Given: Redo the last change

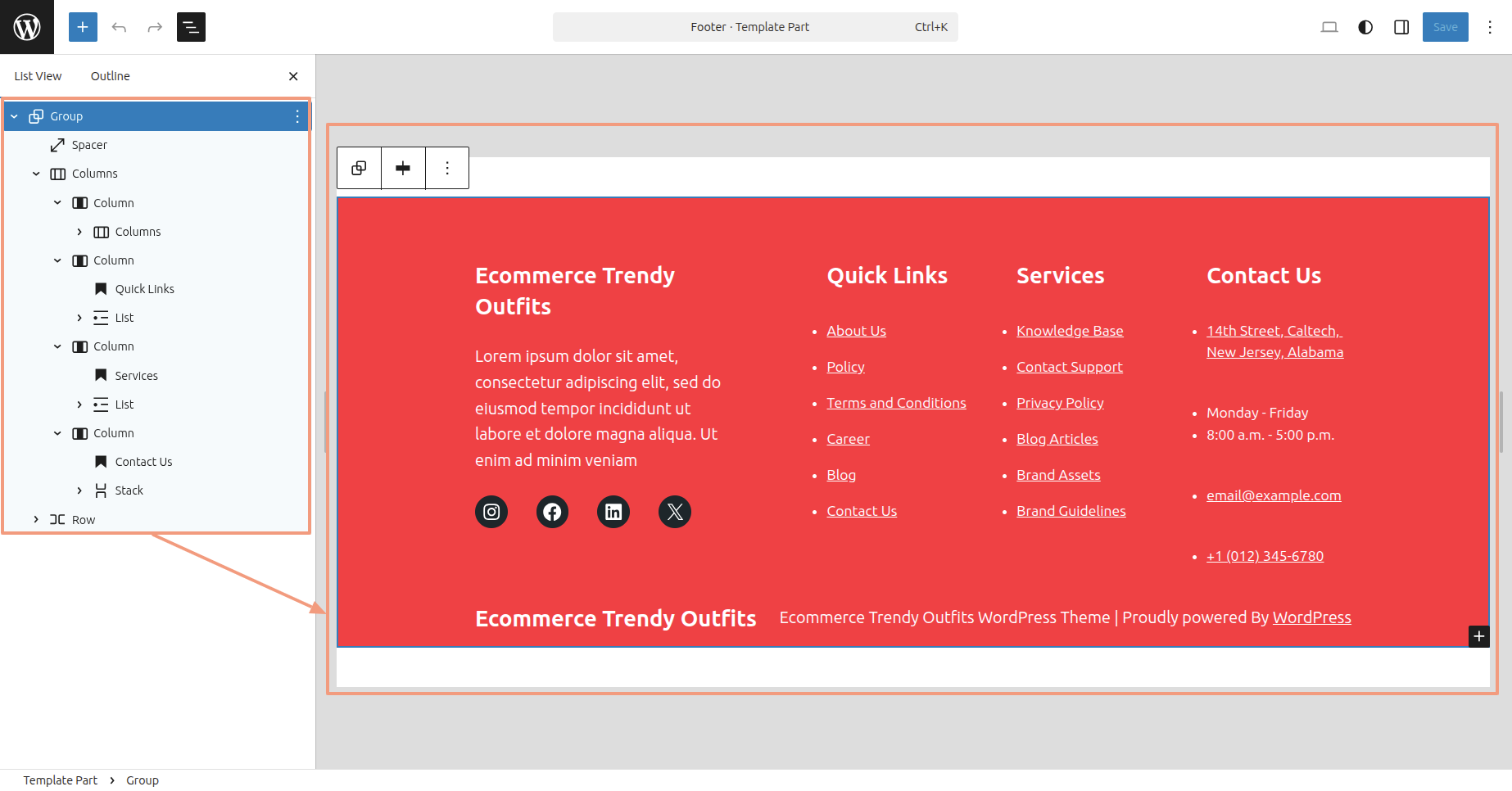Looking at the screenshot, I should coord(155,27).
